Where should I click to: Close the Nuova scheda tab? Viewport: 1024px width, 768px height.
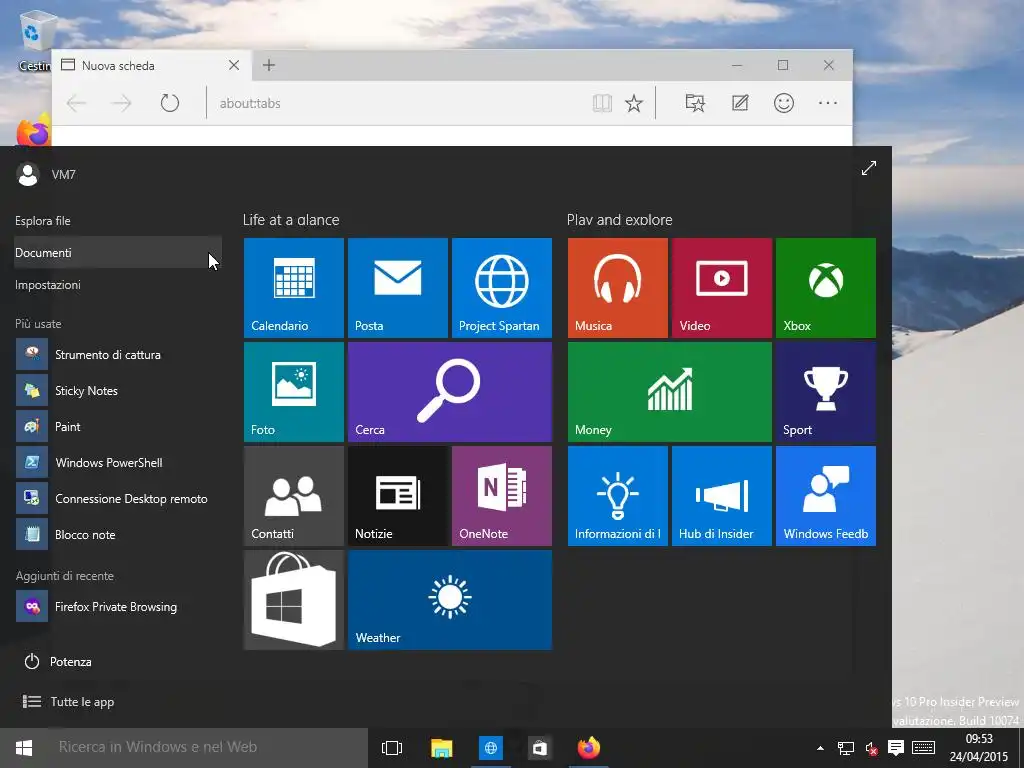tap(234, 65)
